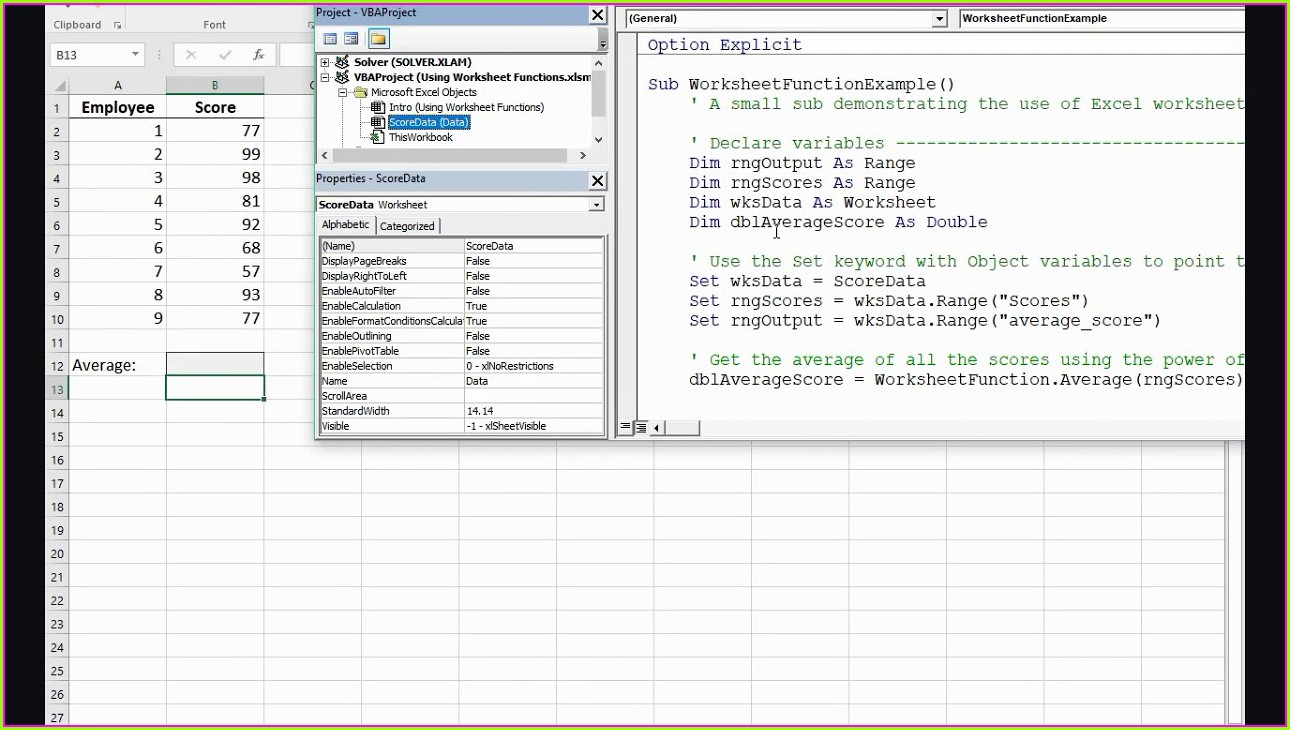Screen dimensions: 1290x730
Task: Click the Insert Function fx icon
Action: (x=258, y=55)
